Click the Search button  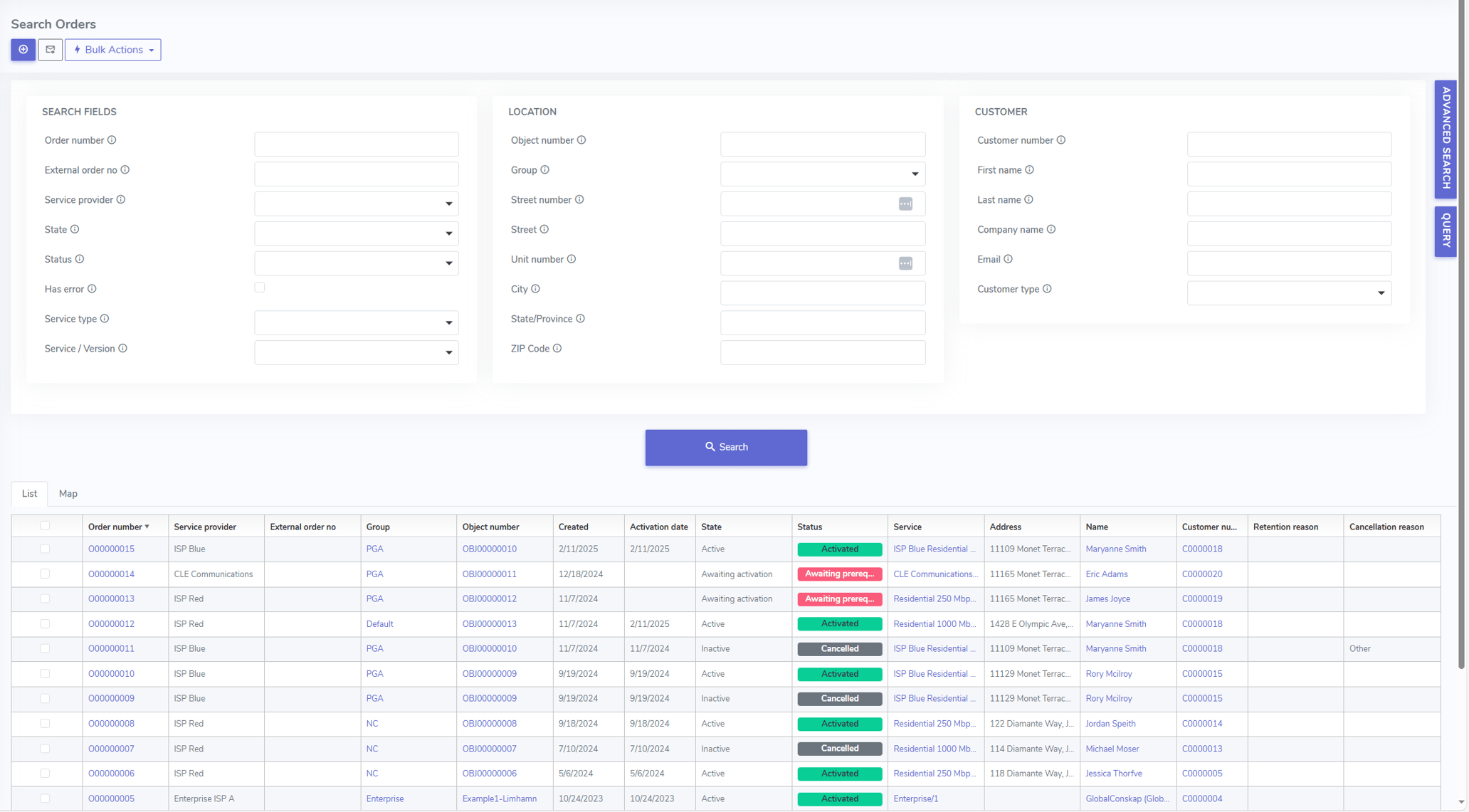click(x=726, y=448)
